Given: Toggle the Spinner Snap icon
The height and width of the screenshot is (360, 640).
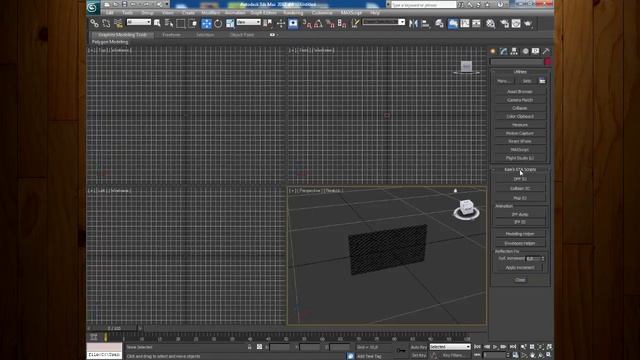Looking at the screenshot, I should (x=342, y=23).
